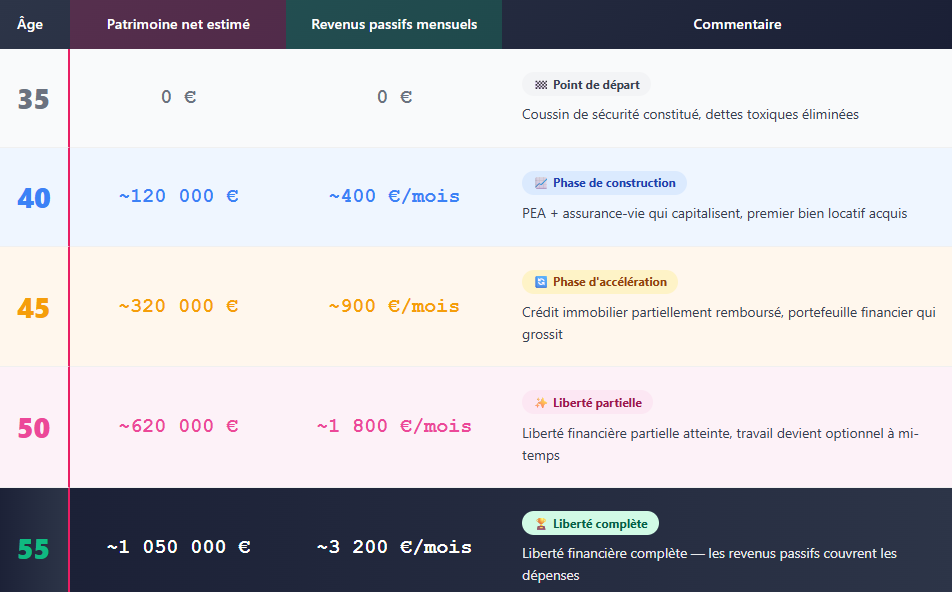
Task: Select the ~1 050 000 € value
Action: click(178, 547)
